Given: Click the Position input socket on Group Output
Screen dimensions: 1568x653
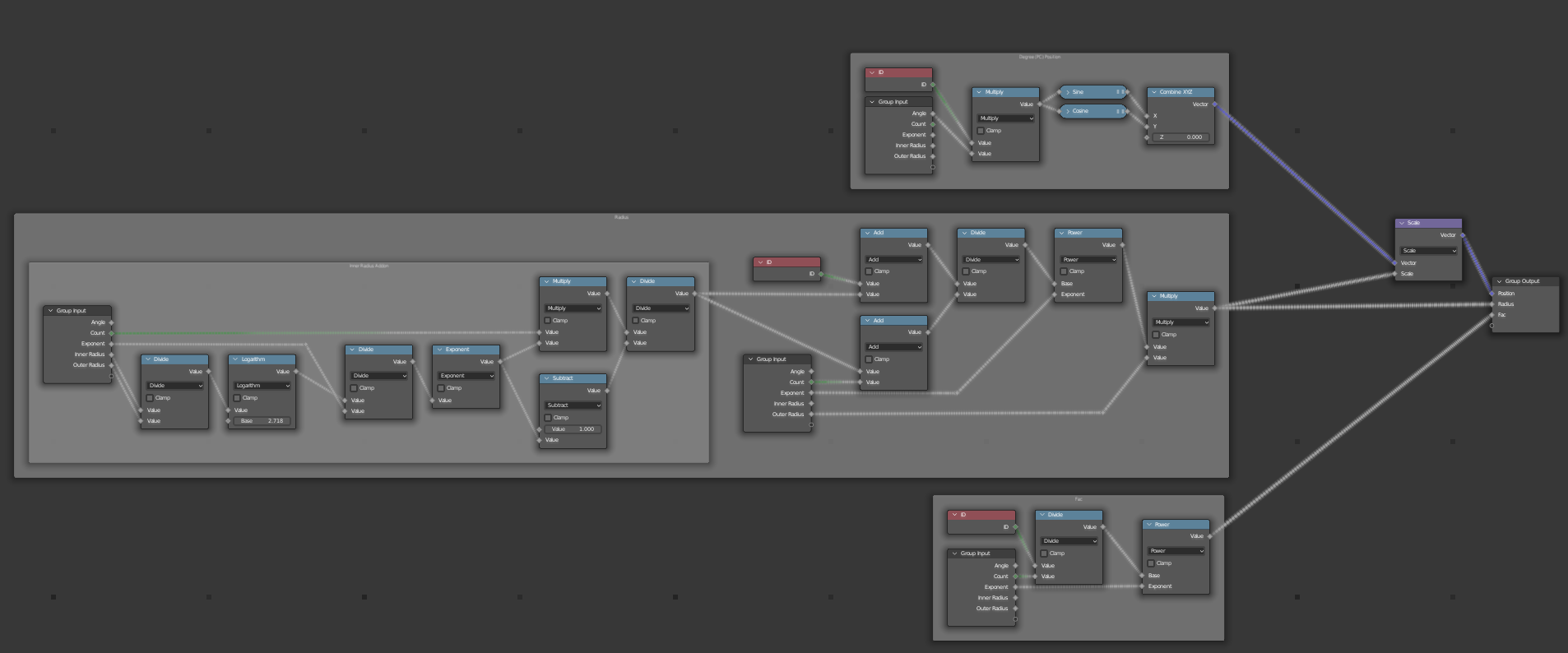Looking at the screenshot, I should point(1492,294).
